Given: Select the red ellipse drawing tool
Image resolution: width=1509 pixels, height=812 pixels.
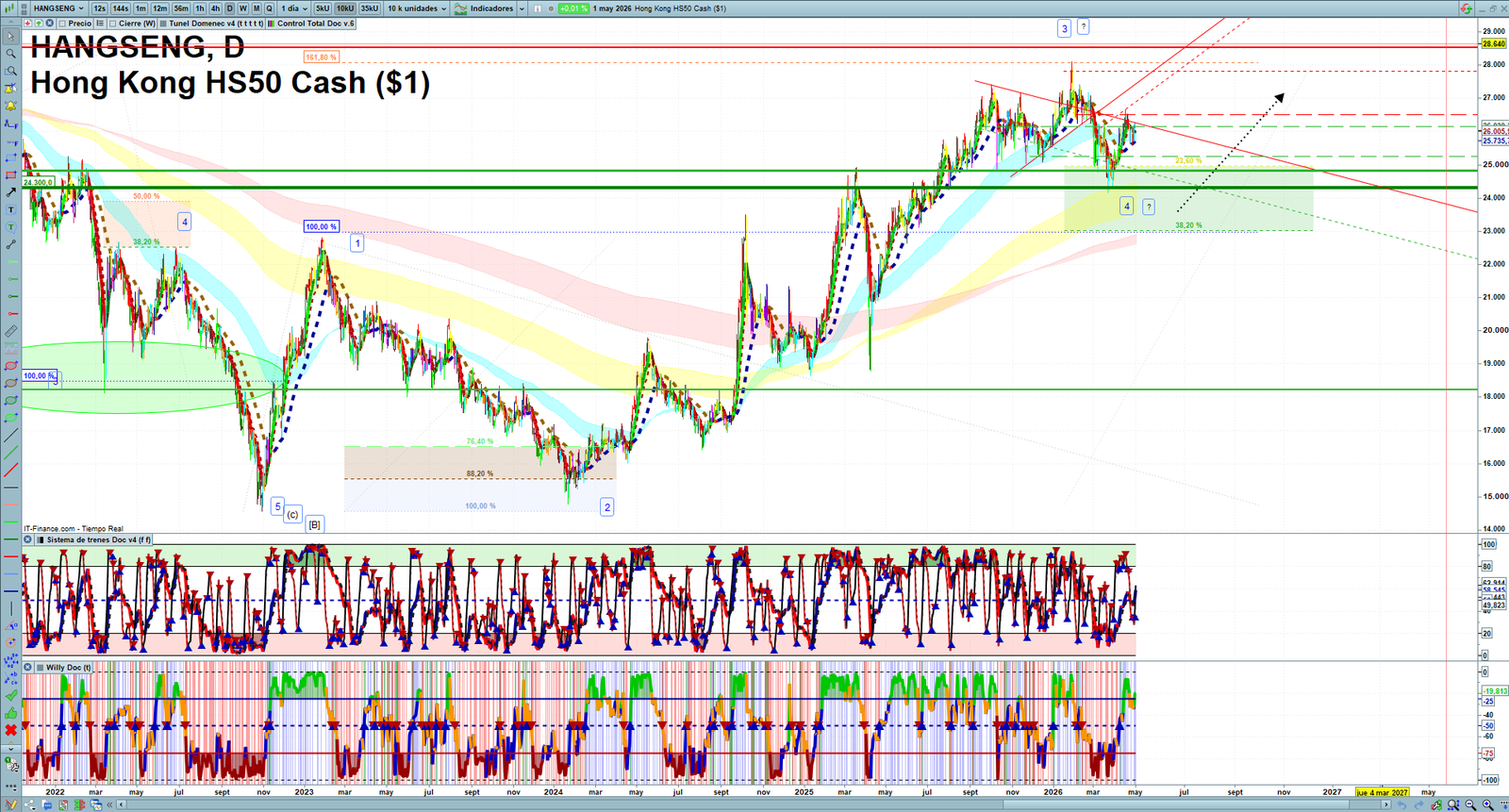Looking at the screenshot, I should (11, 366).
